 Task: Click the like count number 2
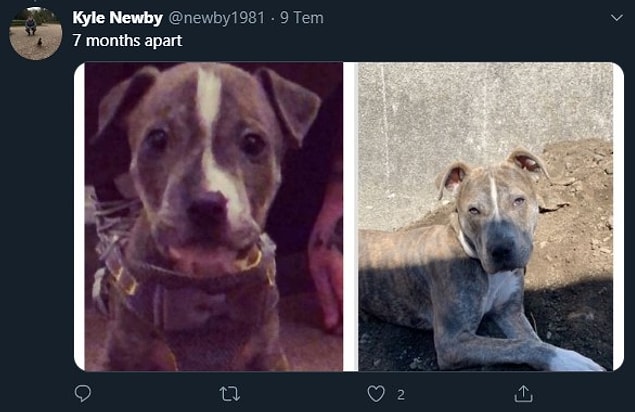(x=401, y=395)
